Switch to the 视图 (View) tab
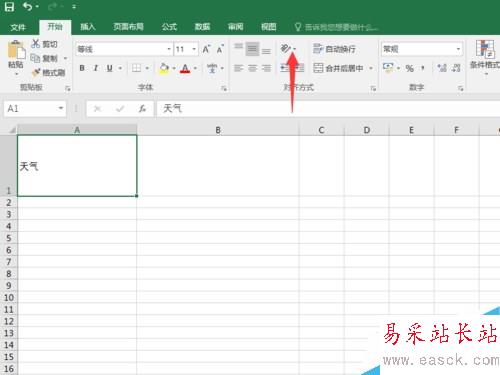The image size is (500, 375). click(268, 27)
